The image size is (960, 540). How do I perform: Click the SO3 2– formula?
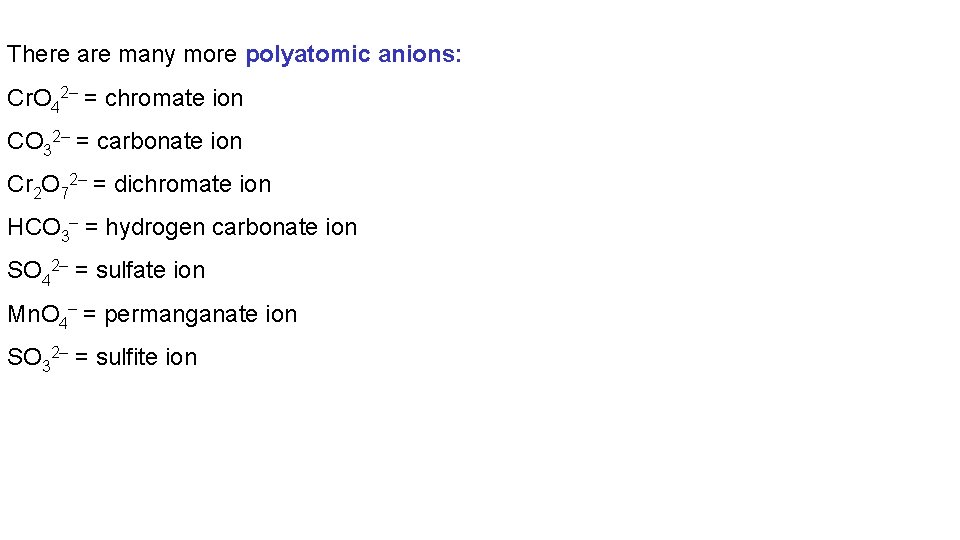(x=37, y=358)
